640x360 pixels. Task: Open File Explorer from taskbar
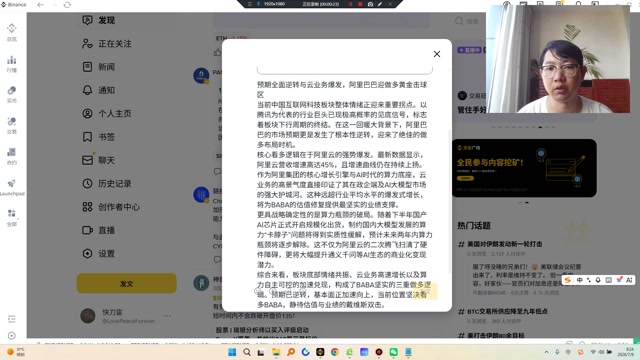pyautogui.click(x=276, y=352)
